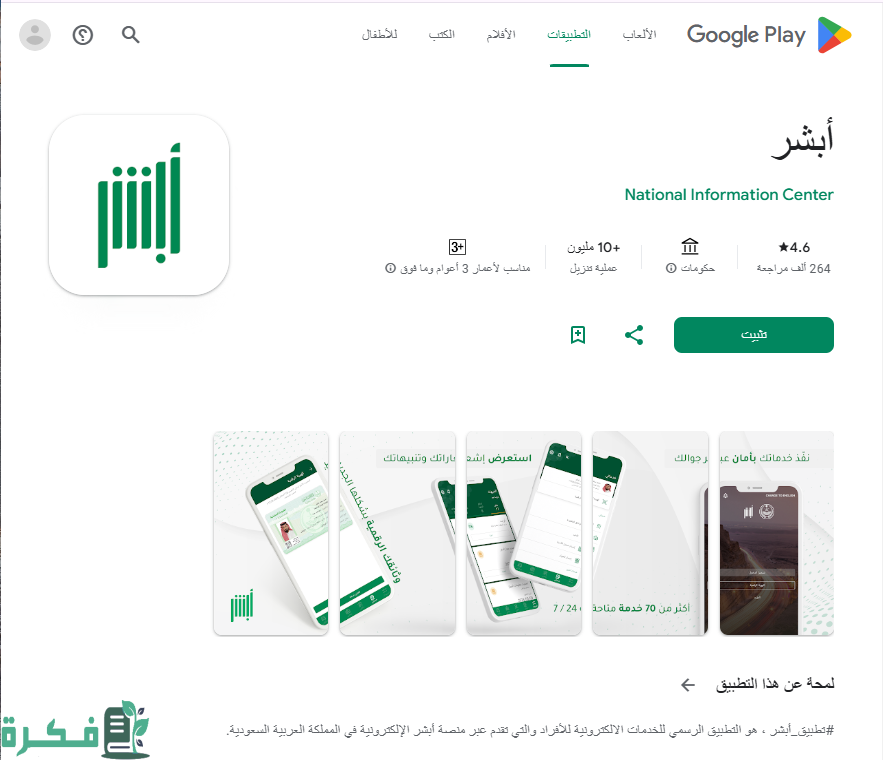Select the للأطفال tab
Screen dimensions: 883x760
tap(380, 35)
